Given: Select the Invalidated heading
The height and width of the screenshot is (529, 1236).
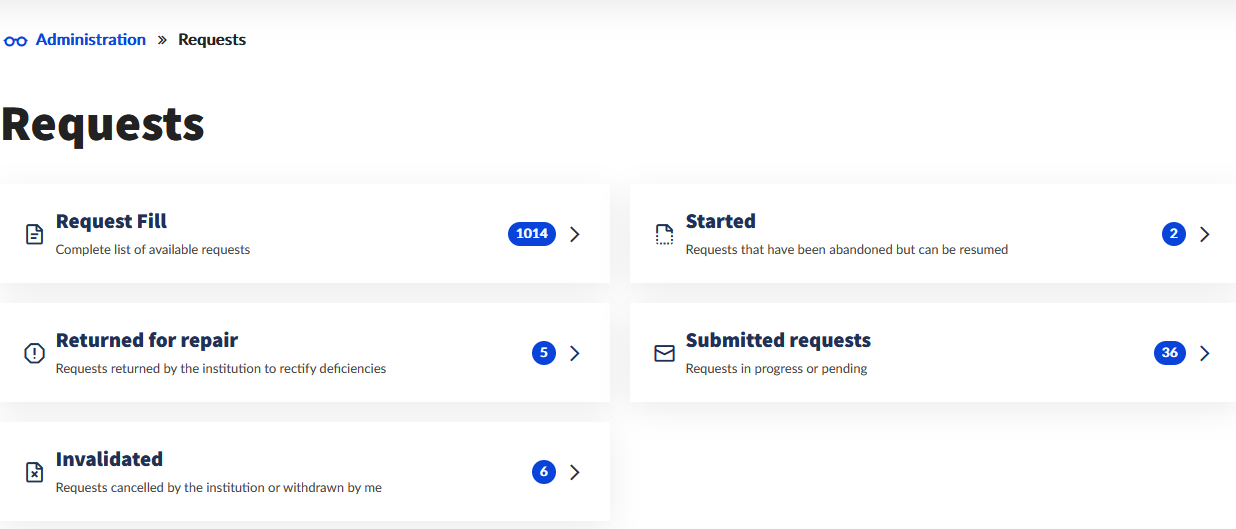Looking at the screenshot, I should click(x=109, y=459).
